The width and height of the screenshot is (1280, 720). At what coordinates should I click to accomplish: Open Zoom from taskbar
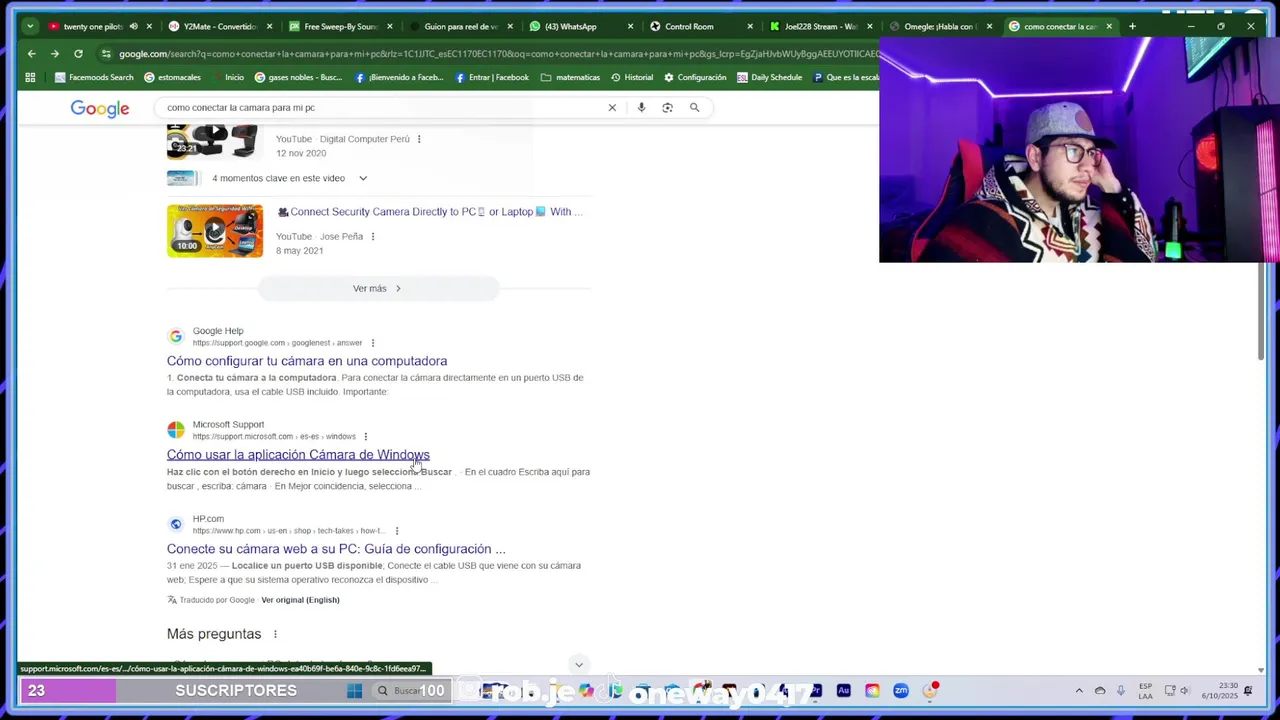click(x=901, y=690)
